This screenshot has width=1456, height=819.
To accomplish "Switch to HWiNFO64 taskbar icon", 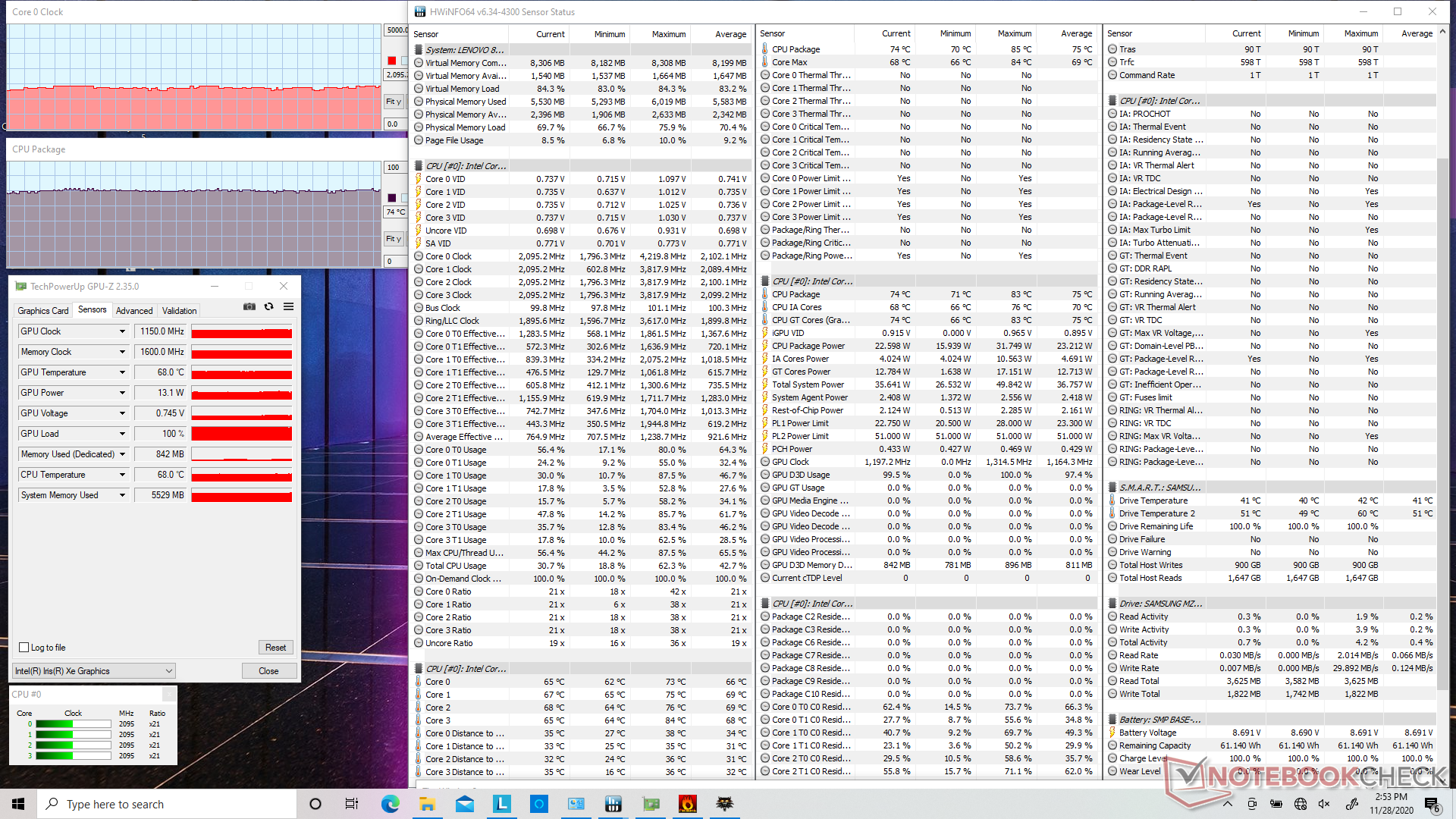I will pos(613,804).
